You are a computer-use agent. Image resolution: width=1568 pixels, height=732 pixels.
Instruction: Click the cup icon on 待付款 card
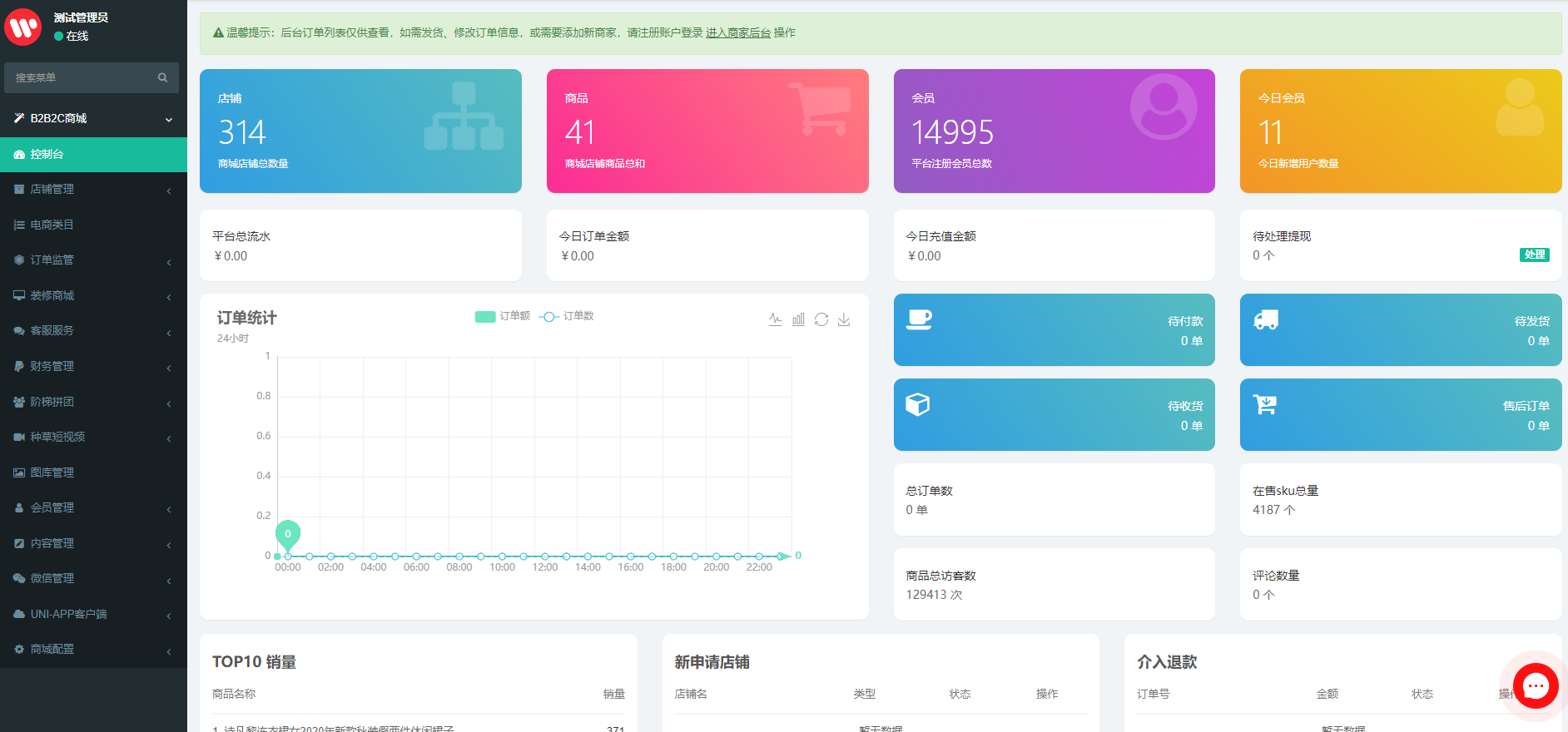tap(919, 320)
